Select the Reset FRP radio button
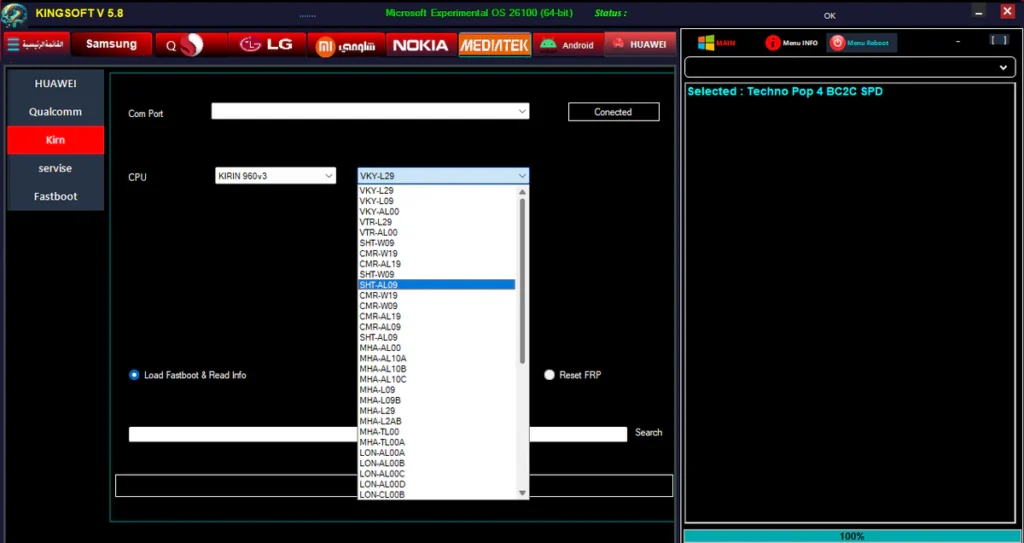Screen dimensions: 1024x543 click(x=572, y=375)
